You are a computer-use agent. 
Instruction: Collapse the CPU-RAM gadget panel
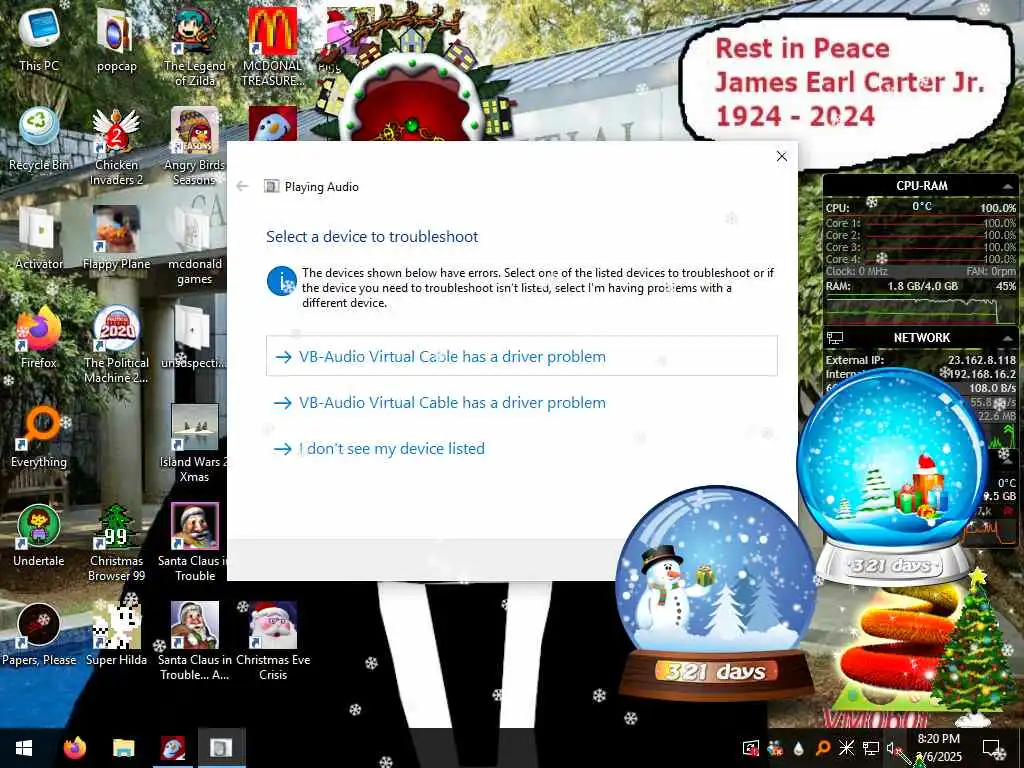click(1008, 186)
